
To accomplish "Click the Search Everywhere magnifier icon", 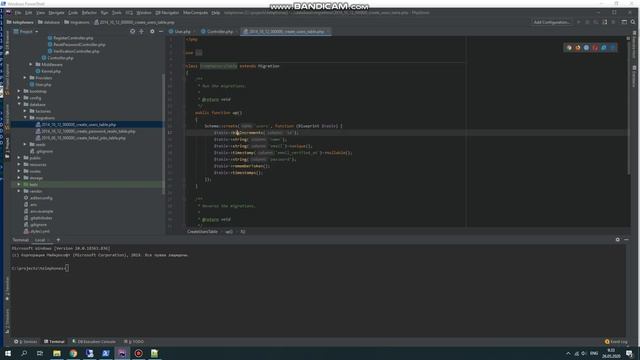I will click(633, 22).
